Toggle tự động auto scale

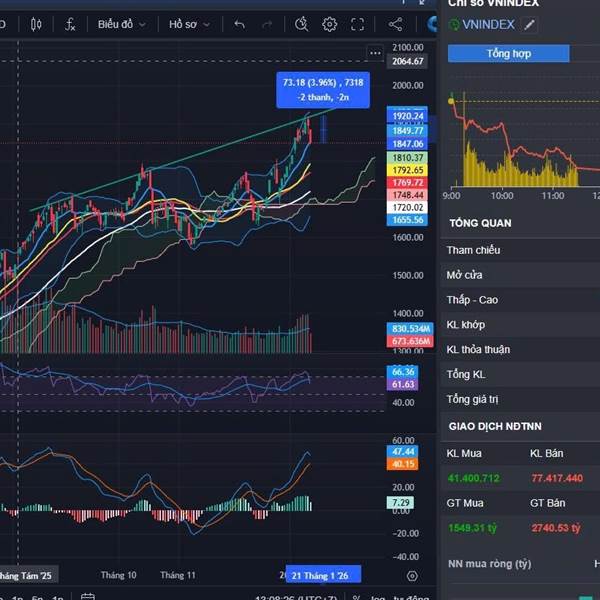411,597
